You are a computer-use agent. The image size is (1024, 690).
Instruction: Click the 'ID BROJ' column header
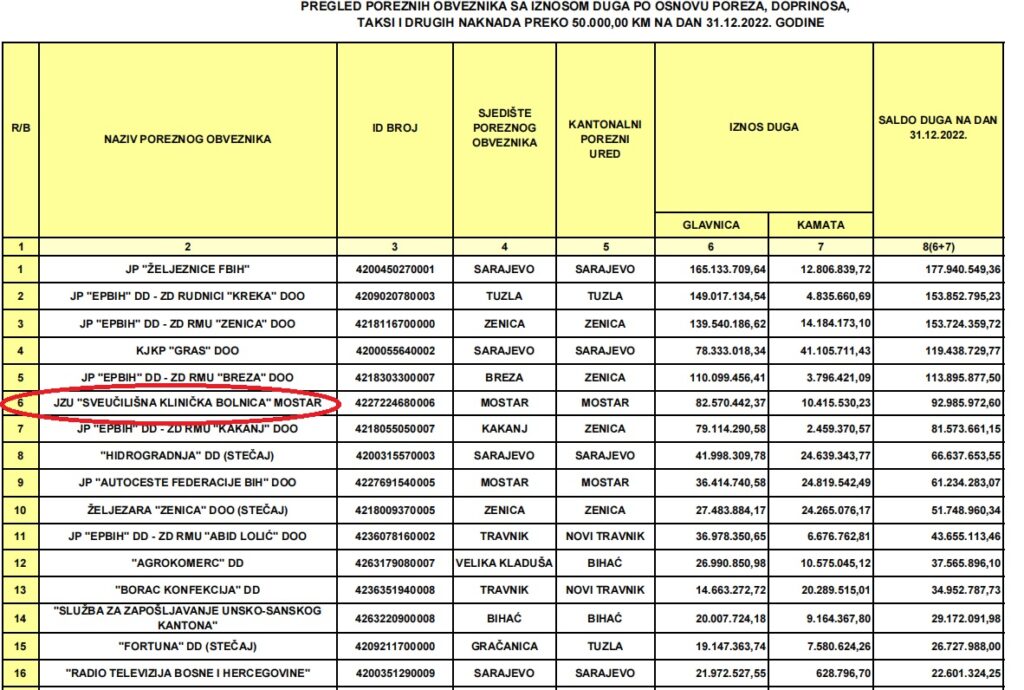click(x=394, y=128)
